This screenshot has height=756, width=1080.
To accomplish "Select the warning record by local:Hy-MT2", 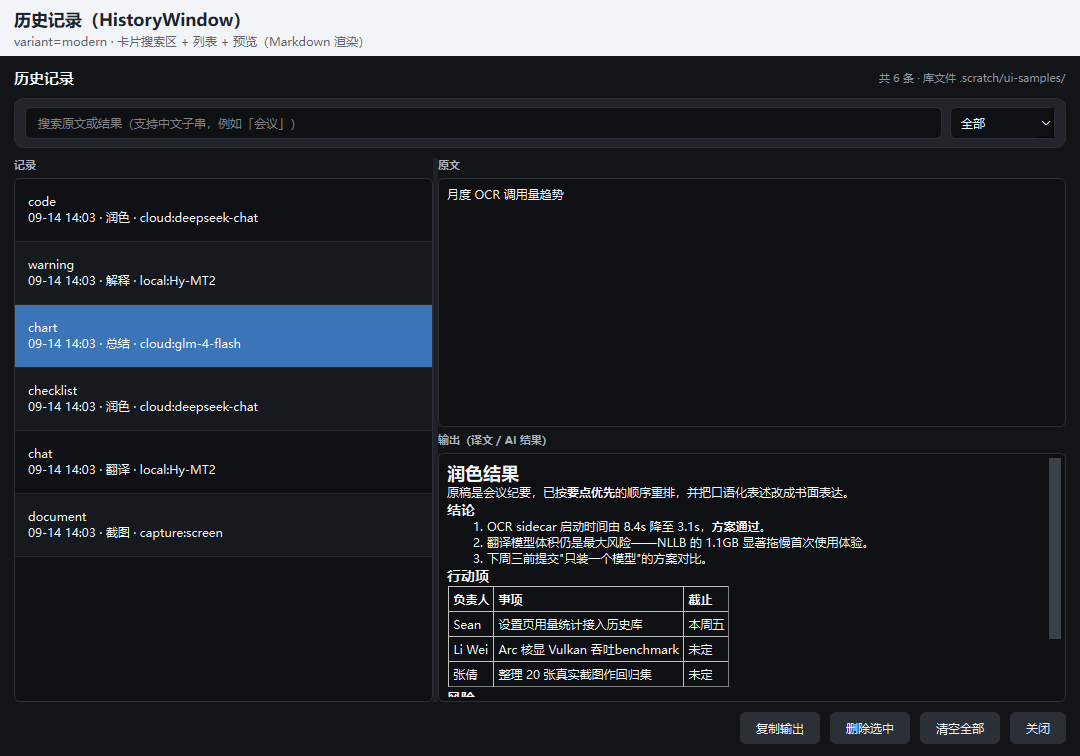I will pos(223,273).
